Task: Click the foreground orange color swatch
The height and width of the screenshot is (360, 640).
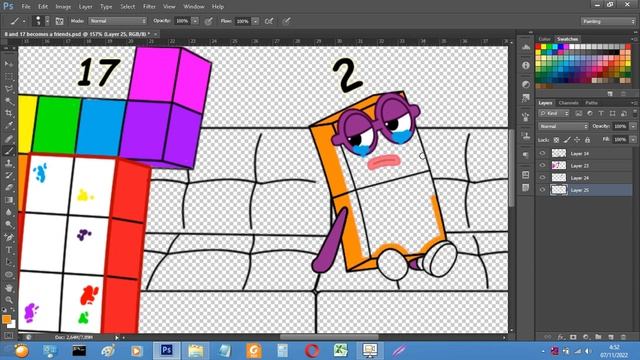Action: coord(6,319)
